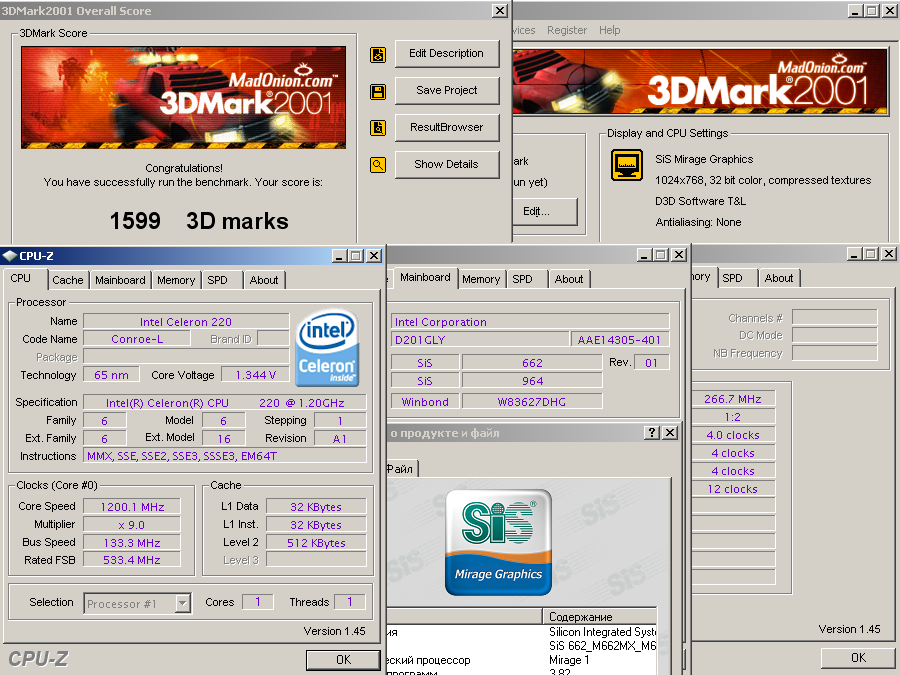Click the ResultBrowser icon

click(378, 128)
